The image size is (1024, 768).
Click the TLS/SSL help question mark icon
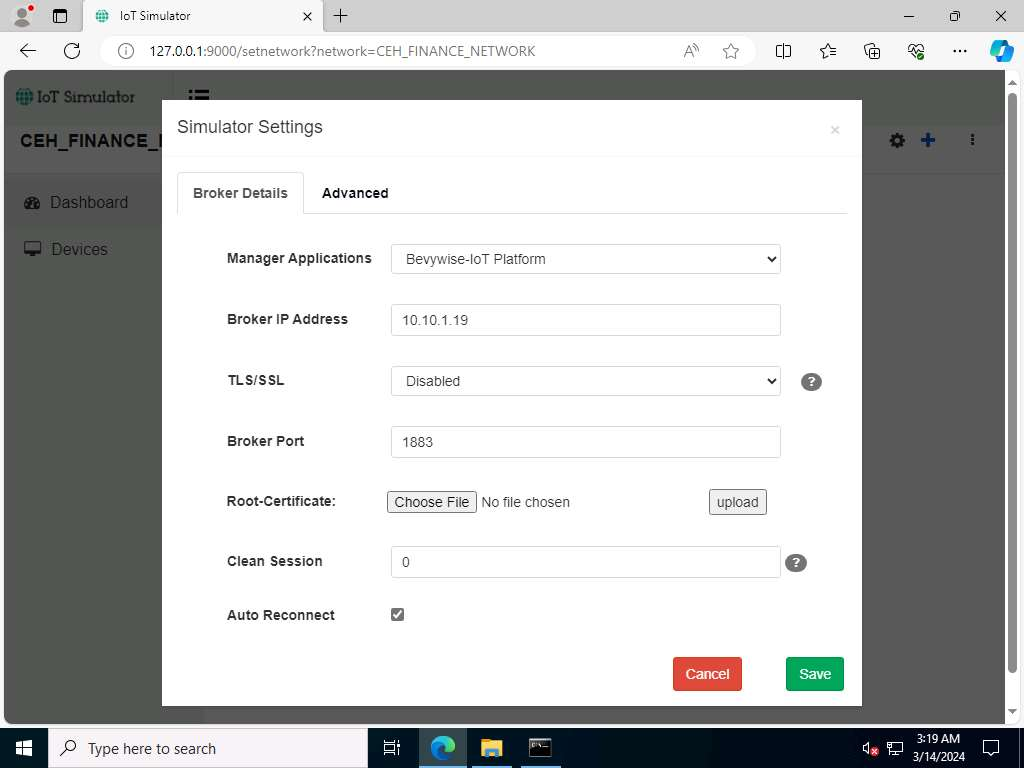tap(811, 381)
